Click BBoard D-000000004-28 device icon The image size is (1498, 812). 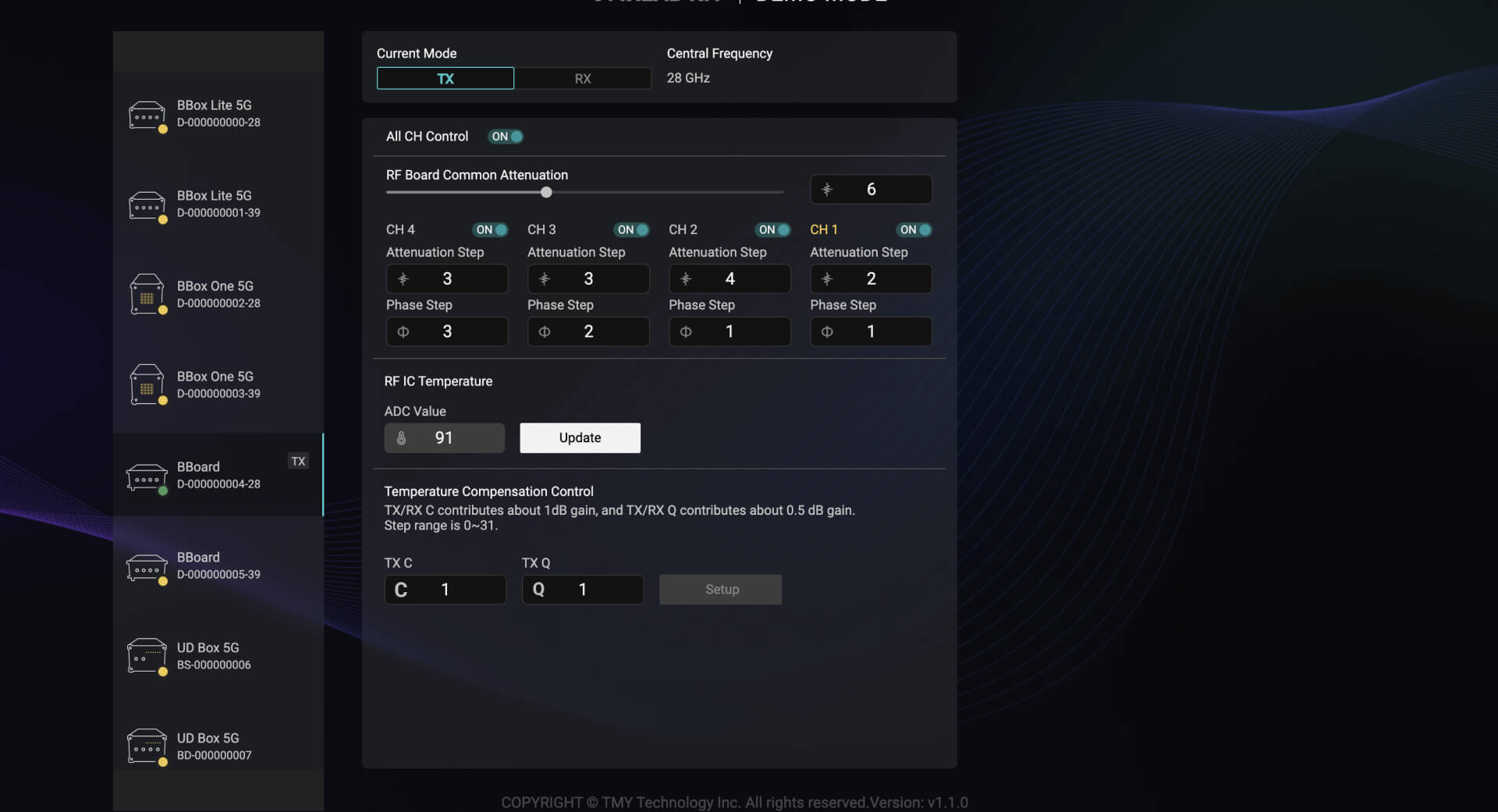[x=147, y=477]
